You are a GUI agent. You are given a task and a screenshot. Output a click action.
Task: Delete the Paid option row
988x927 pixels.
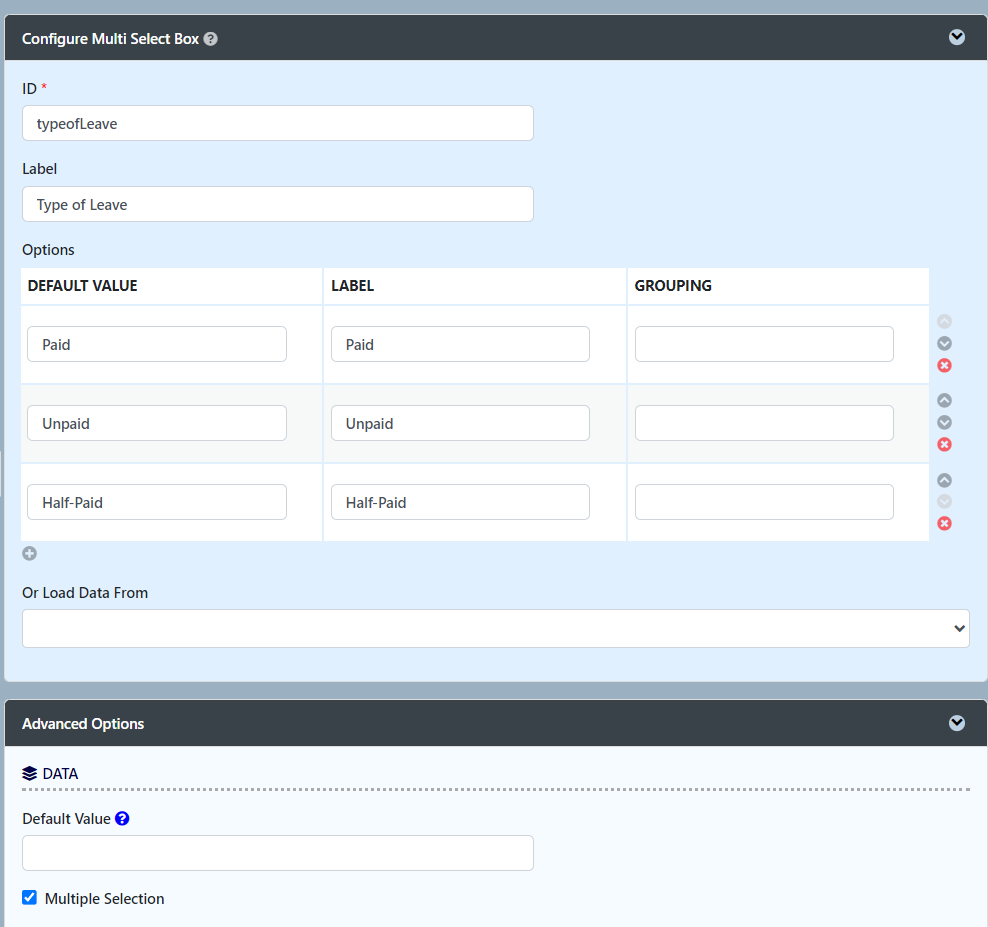click(944, 366)
